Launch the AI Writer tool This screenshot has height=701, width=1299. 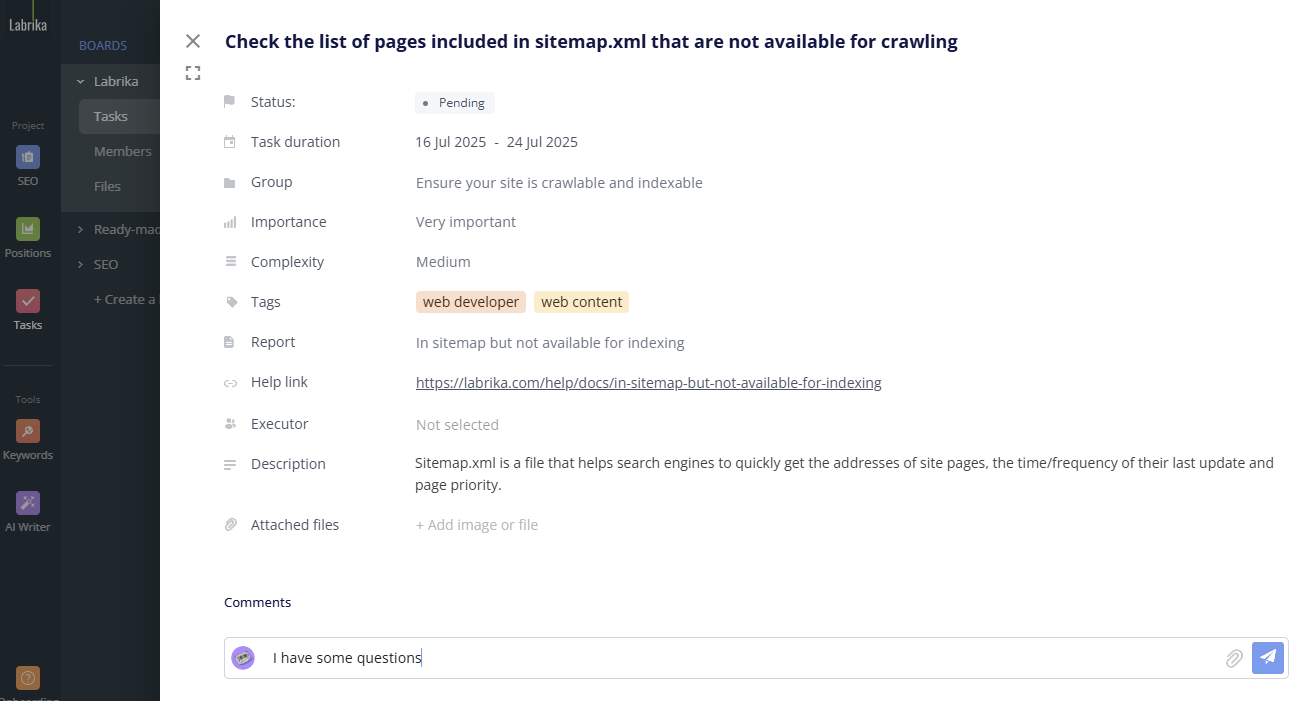[x=28, y=504]
